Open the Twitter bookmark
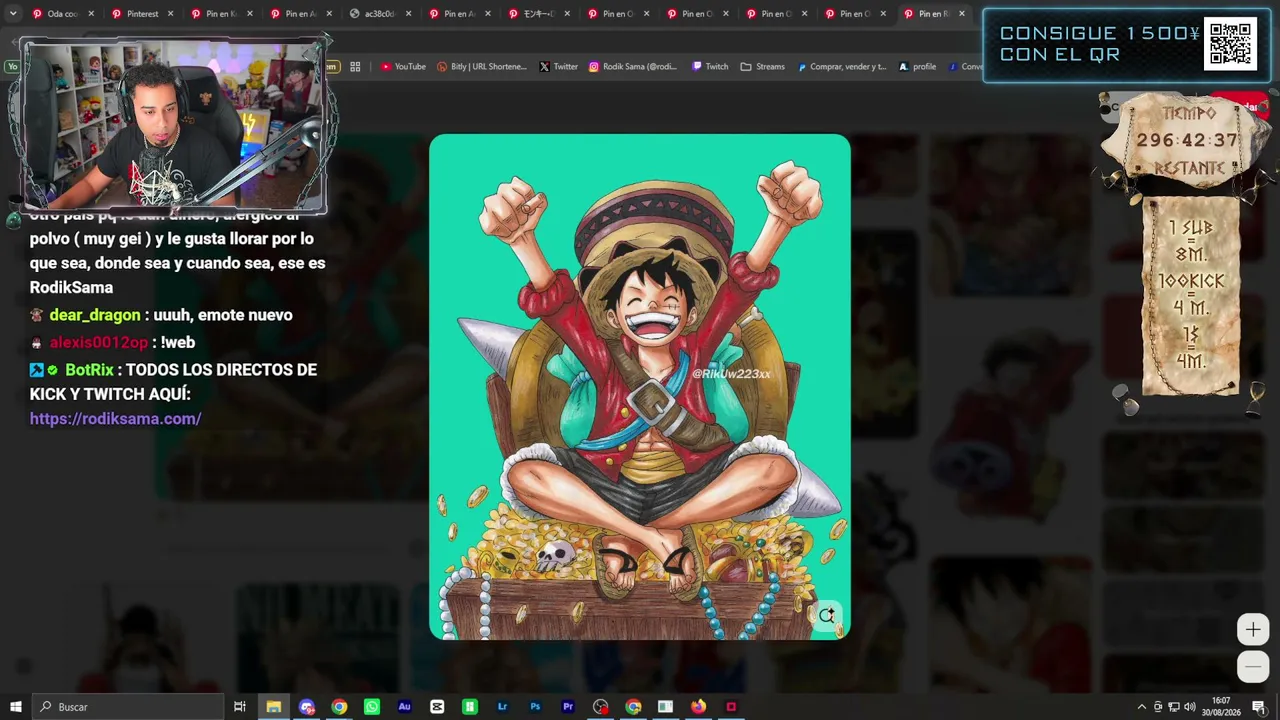The image size is (1280, 720). coord(559,67)
